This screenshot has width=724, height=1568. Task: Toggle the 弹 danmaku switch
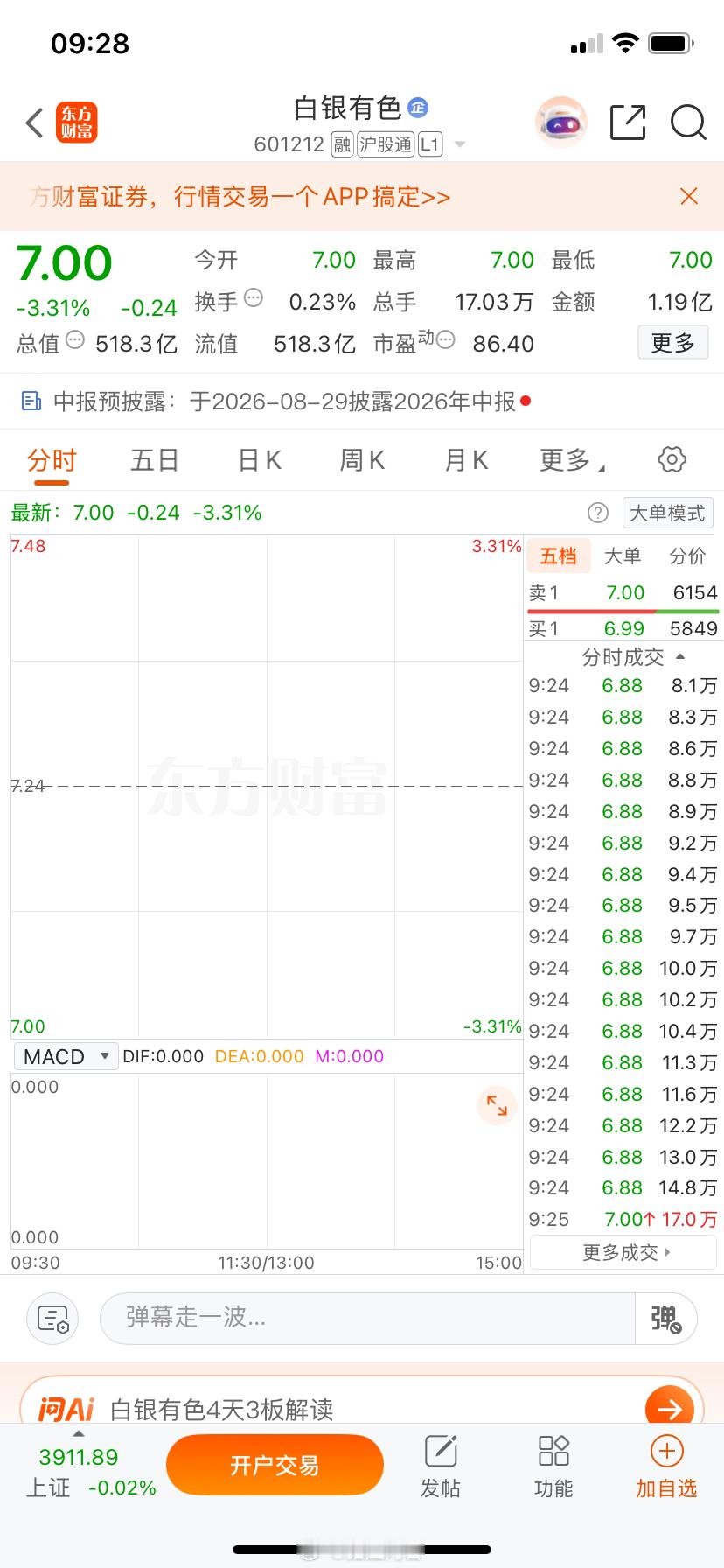[x=665, y=1318]
